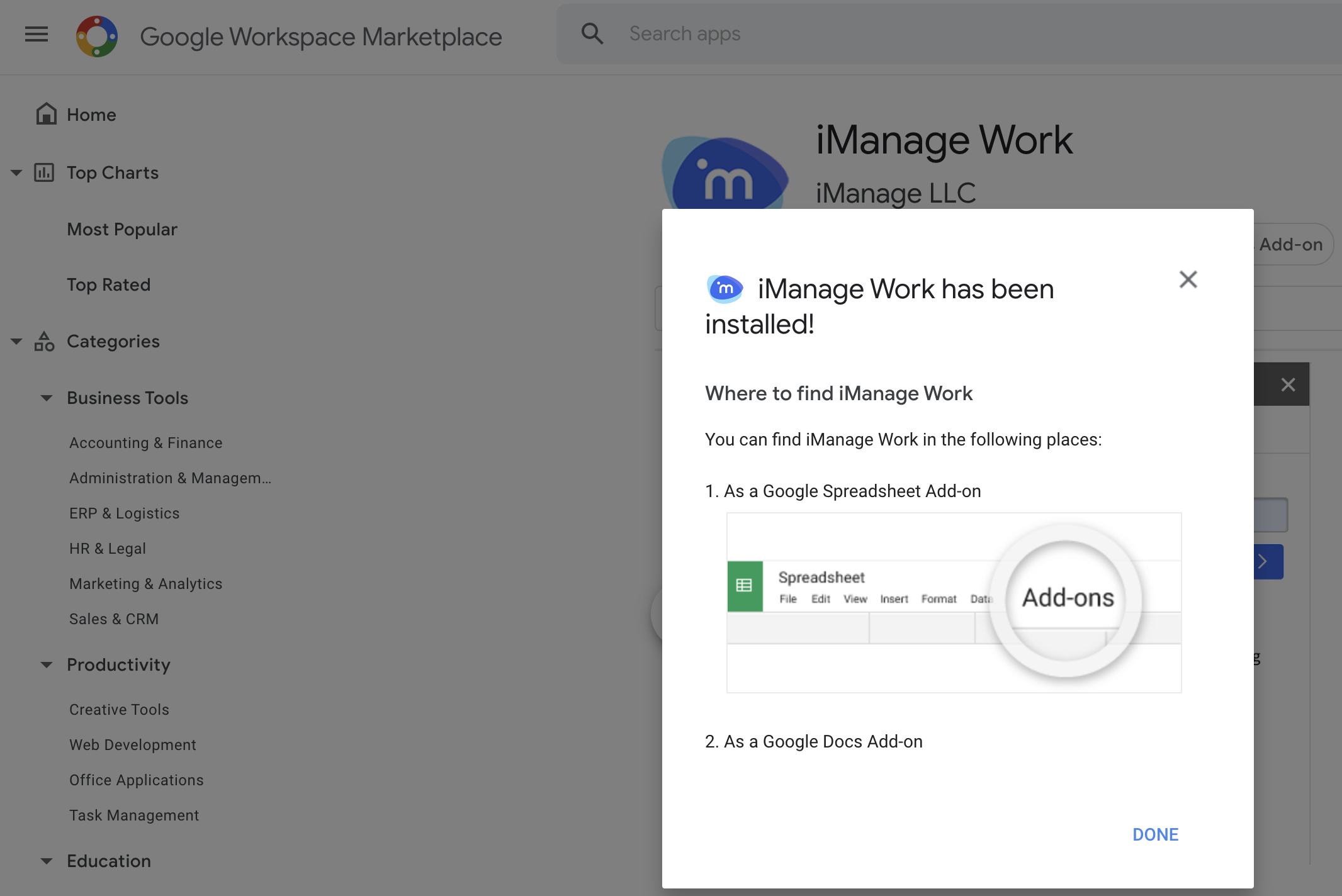1342x896 pixels.
Task: Open Top Rated chart
Action: pos(108,284)
